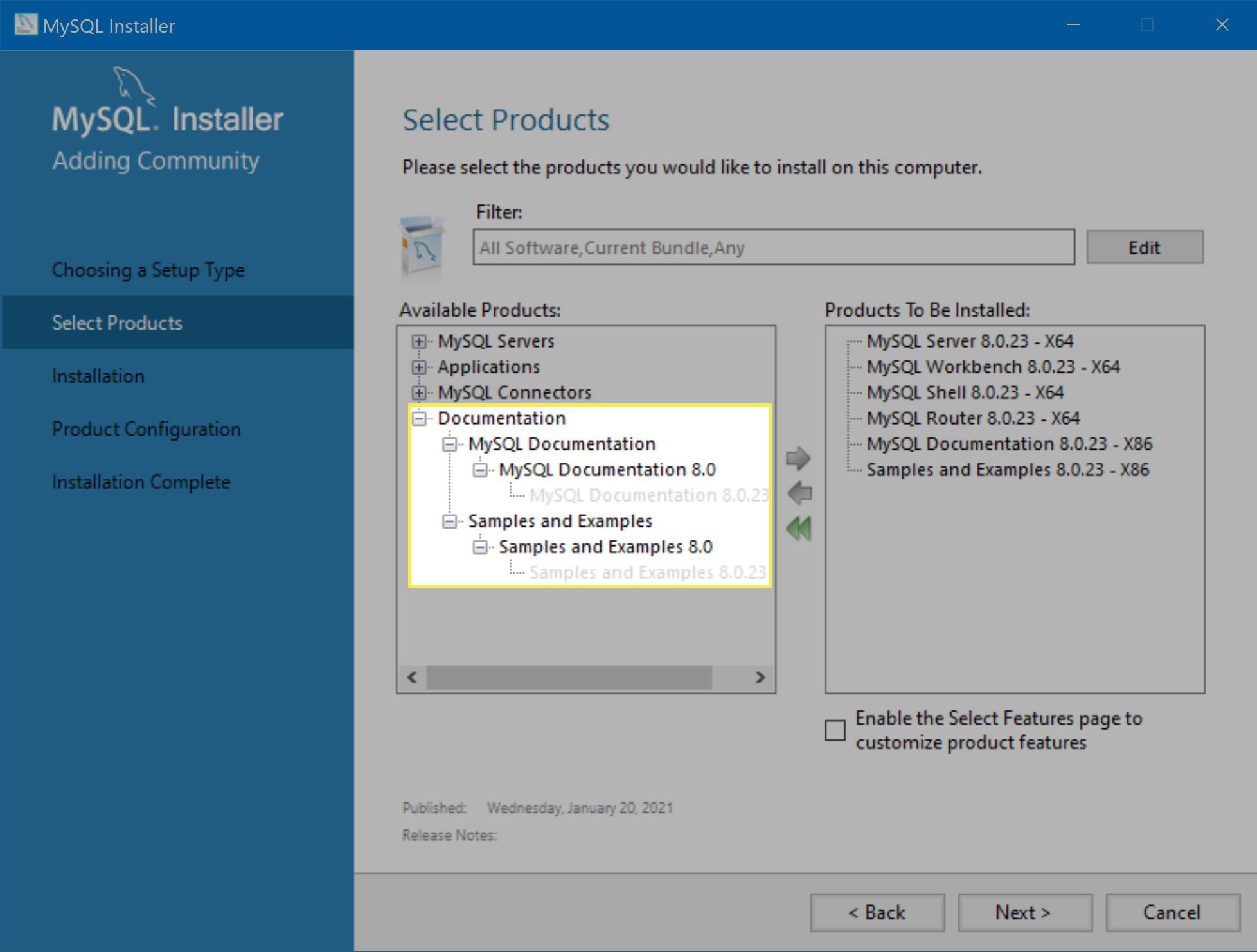Viewport: 1257px width, 952px height.
Task: Collapse the MySQL Documentation node
Action: click(x=449, y=444)
